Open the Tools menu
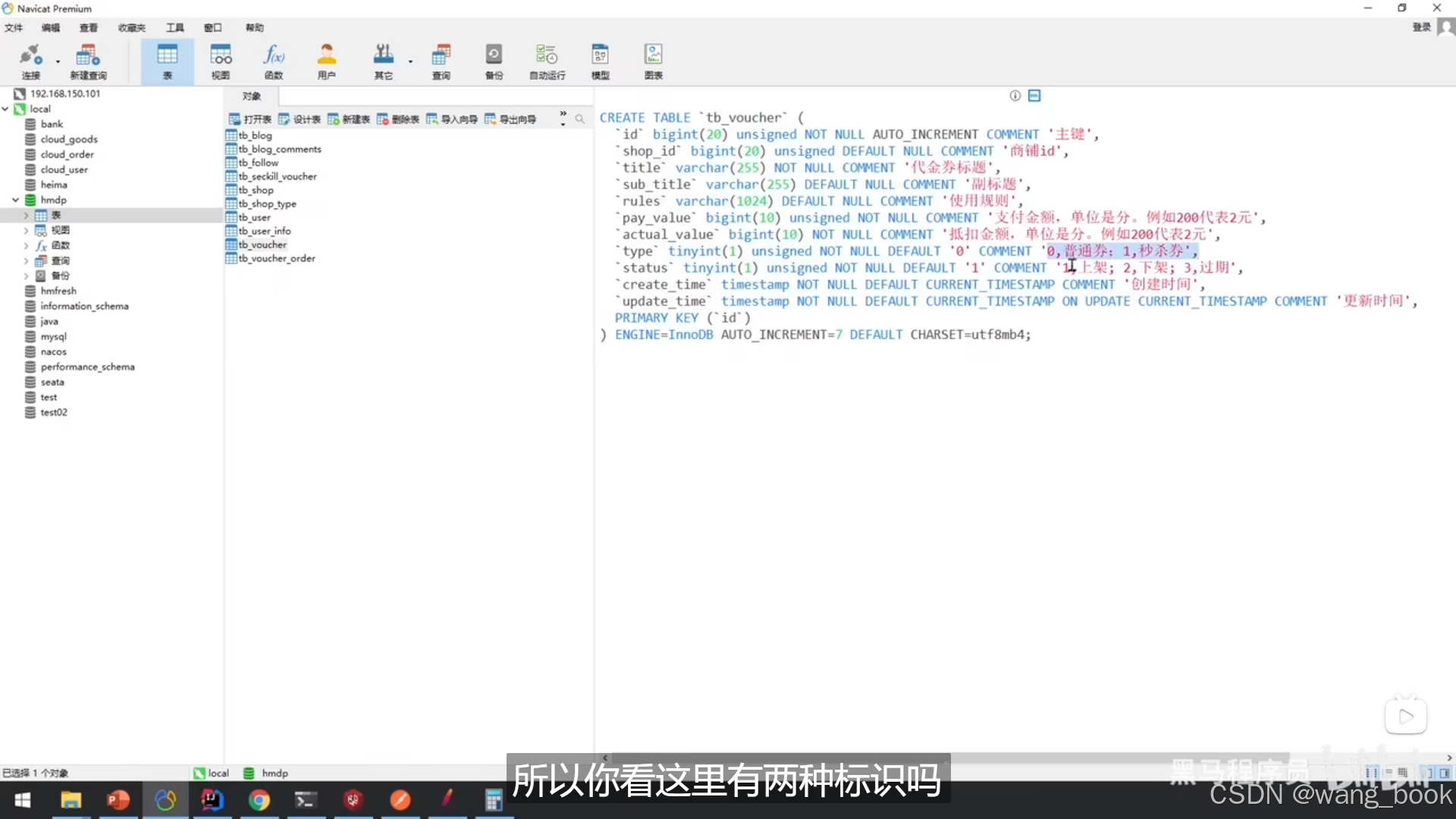Image resolution: width=1456 pixels, height=819 pixels. [175, 28]
